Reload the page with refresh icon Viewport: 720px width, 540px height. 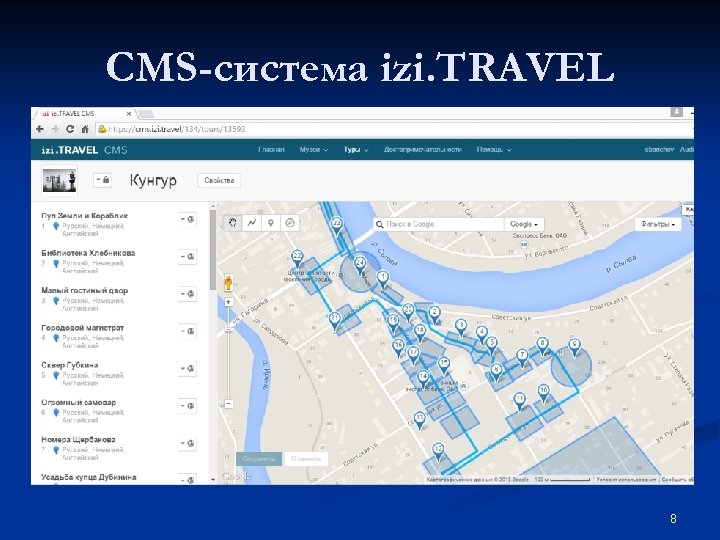[70, 129]
